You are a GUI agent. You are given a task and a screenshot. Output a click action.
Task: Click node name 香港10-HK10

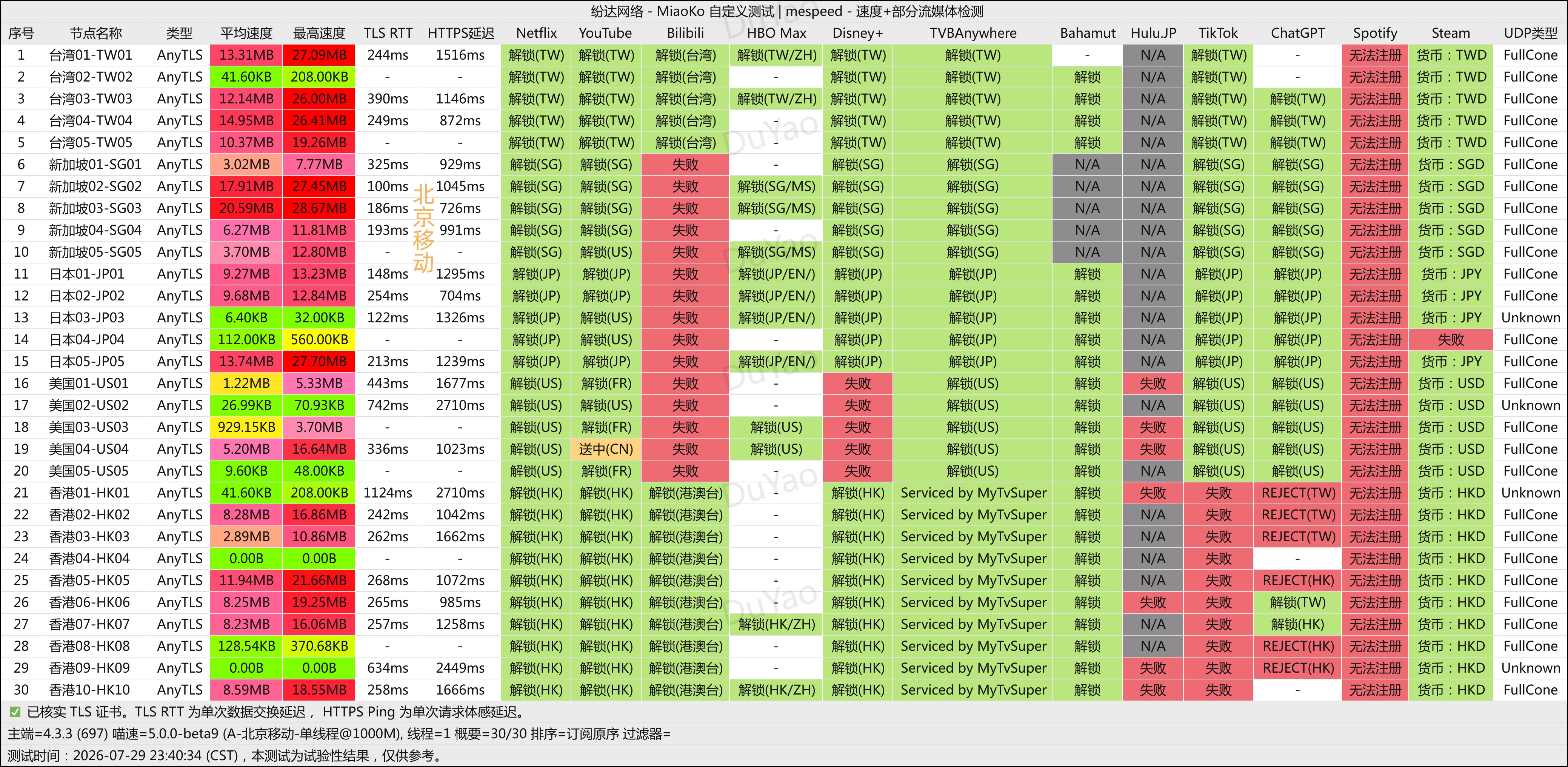pyautogui.click(x=89, y=690)
